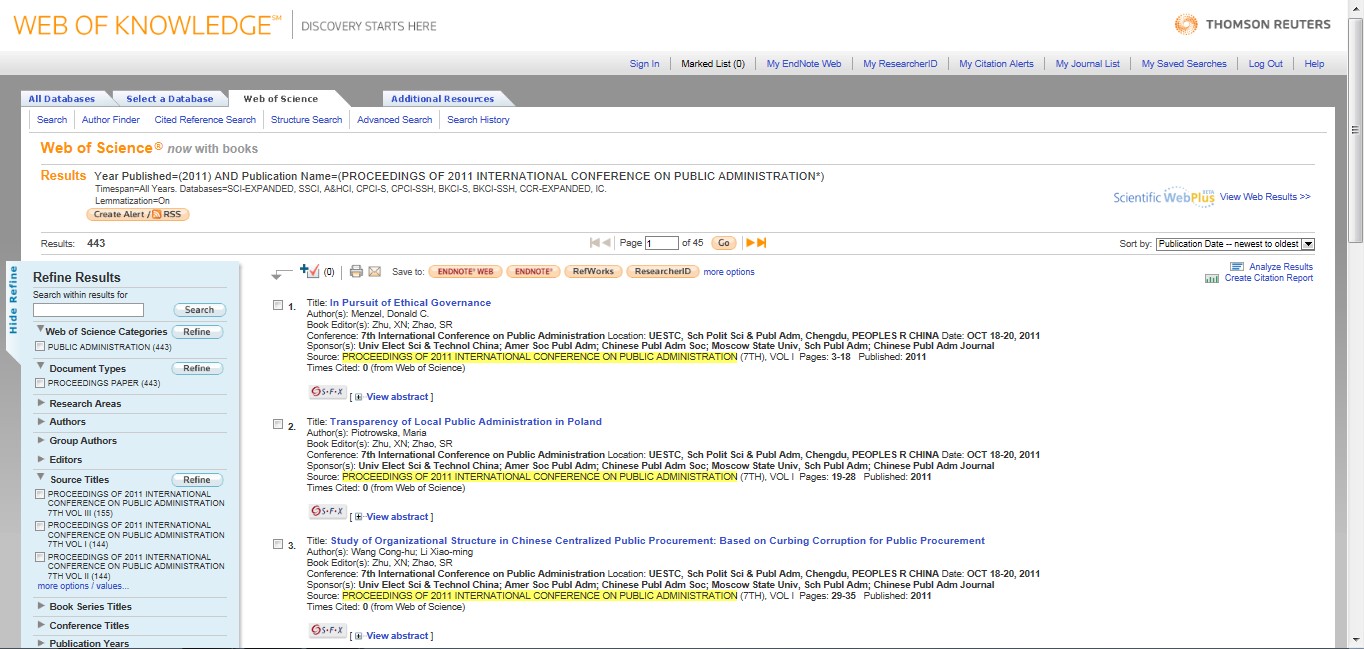
Task: Click the RSS feed icon button
Action: click(x=168, y=214)
